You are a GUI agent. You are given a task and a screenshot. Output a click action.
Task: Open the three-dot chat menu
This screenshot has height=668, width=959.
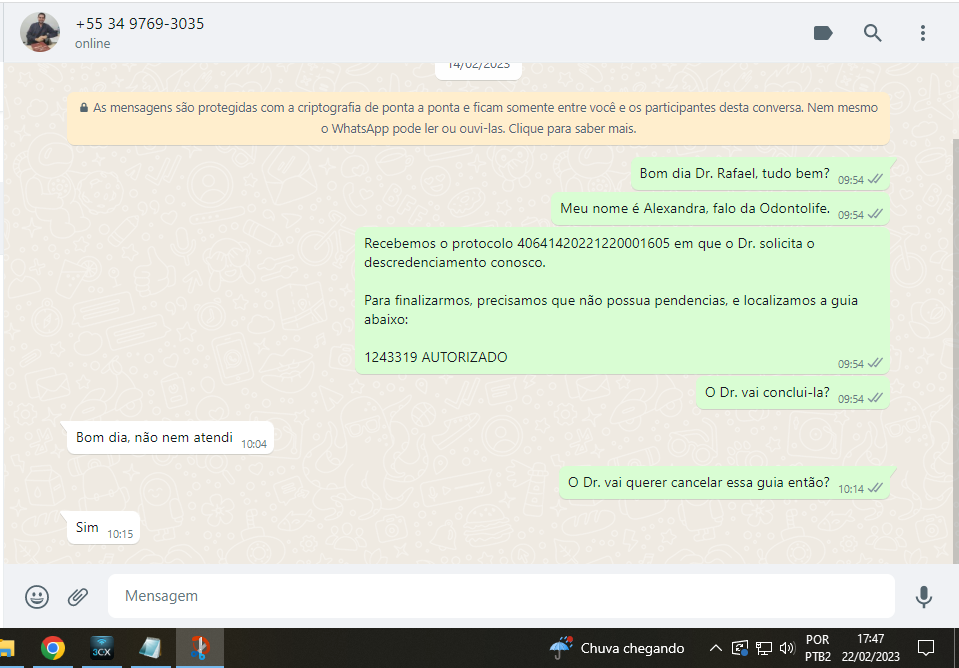point(922,33)
